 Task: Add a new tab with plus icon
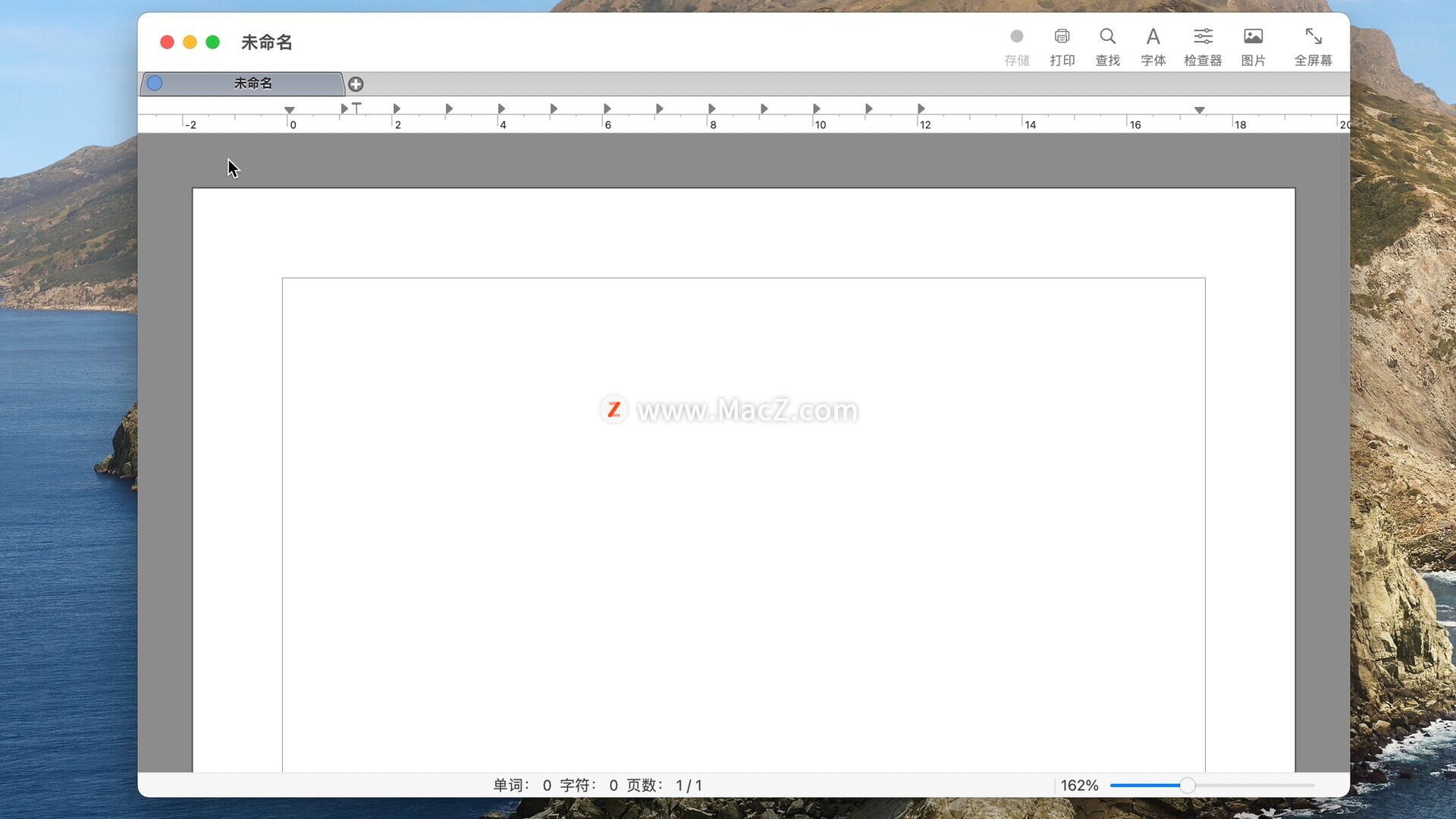click(356, 84)
